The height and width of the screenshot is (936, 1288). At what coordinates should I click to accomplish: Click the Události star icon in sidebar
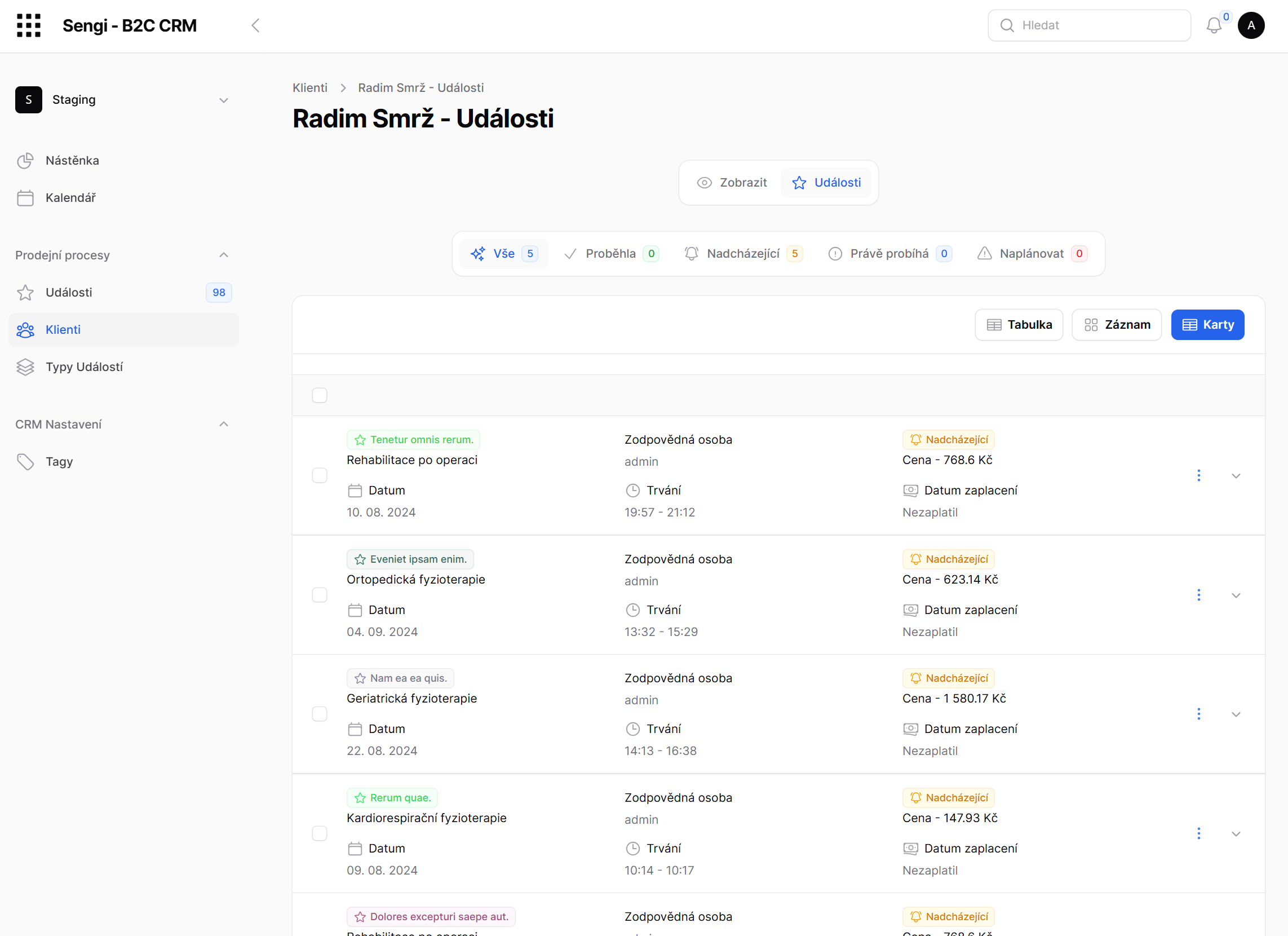tap(25, 293)
